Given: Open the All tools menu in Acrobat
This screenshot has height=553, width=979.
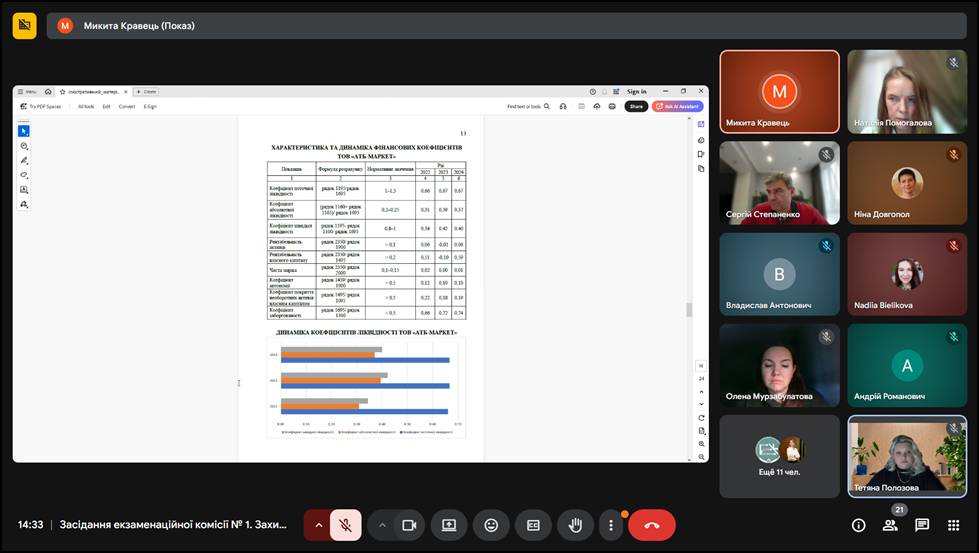Looking at the screenshot, I should [x=86, y=106].
